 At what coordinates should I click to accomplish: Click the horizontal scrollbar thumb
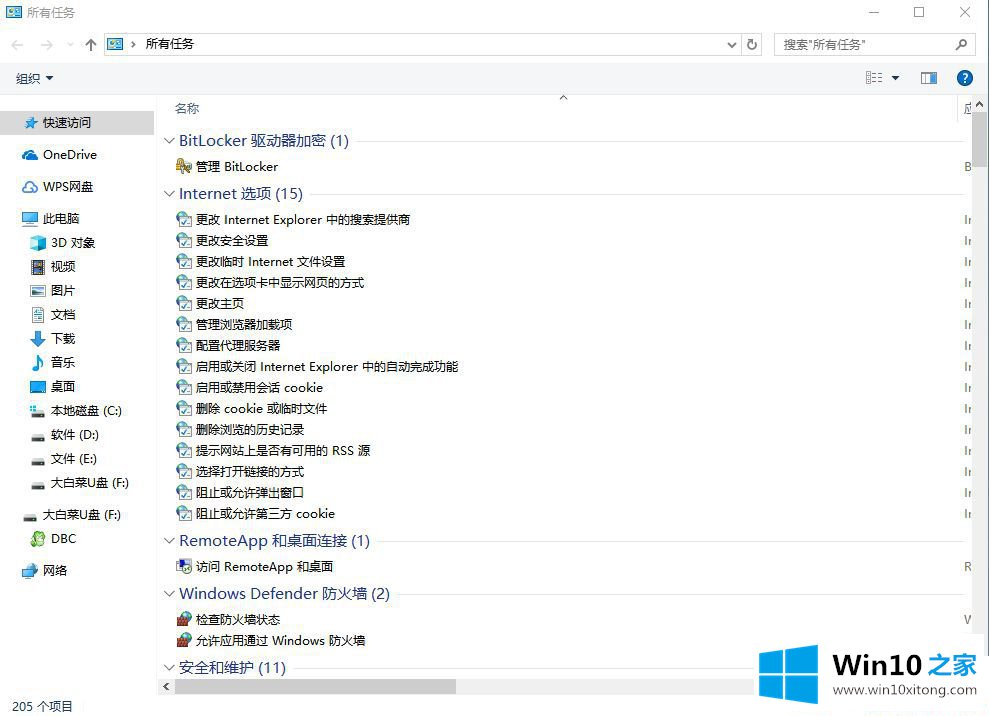tap(315, 686)
